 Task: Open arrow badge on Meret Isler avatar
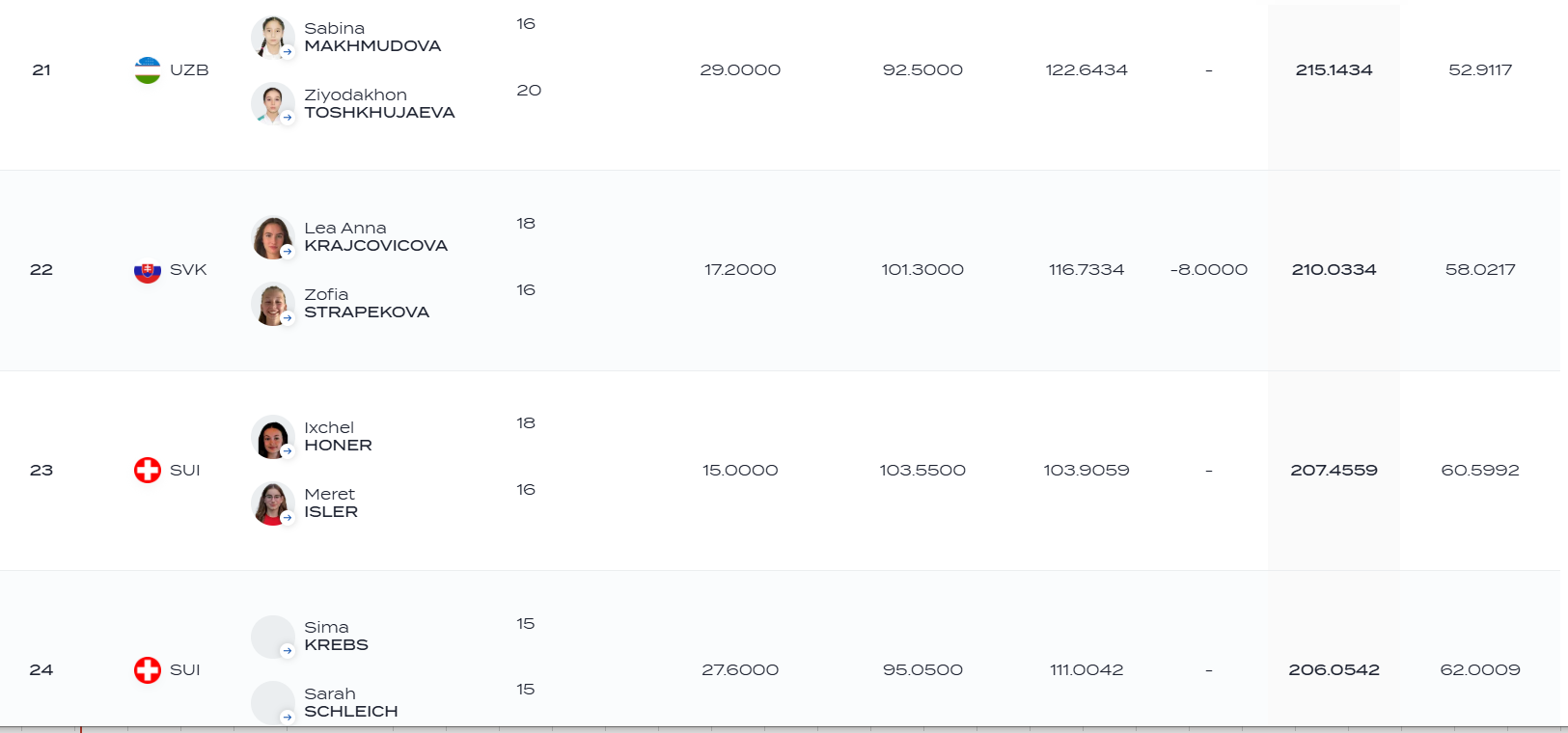pyautogui.click(x=288, y=517)
